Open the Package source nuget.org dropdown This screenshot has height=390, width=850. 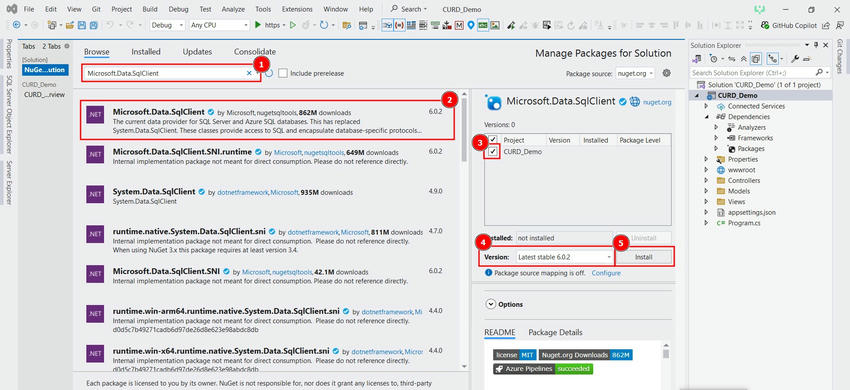click(635, 73)
